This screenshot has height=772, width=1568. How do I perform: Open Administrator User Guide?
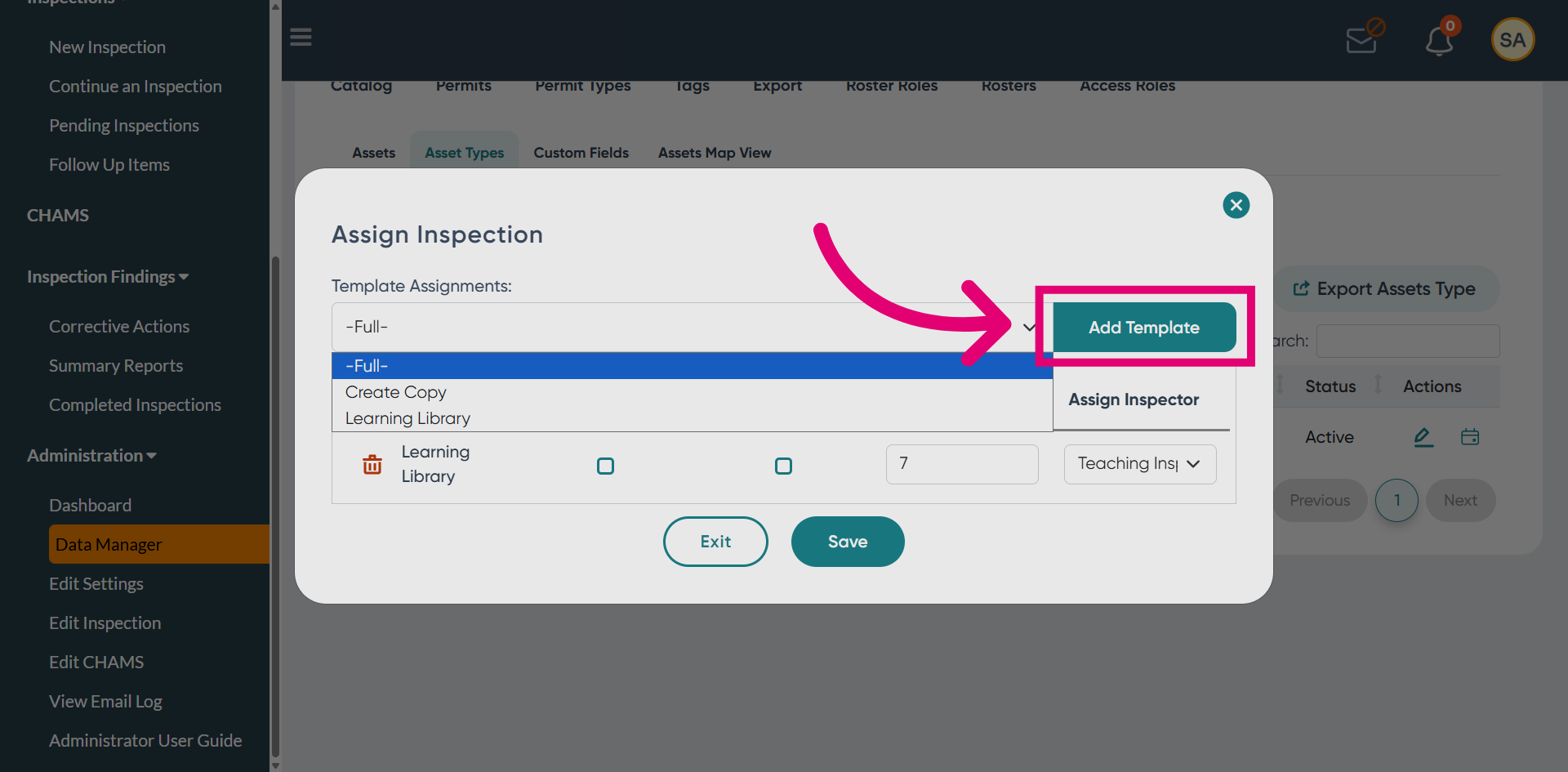(145, 741)
